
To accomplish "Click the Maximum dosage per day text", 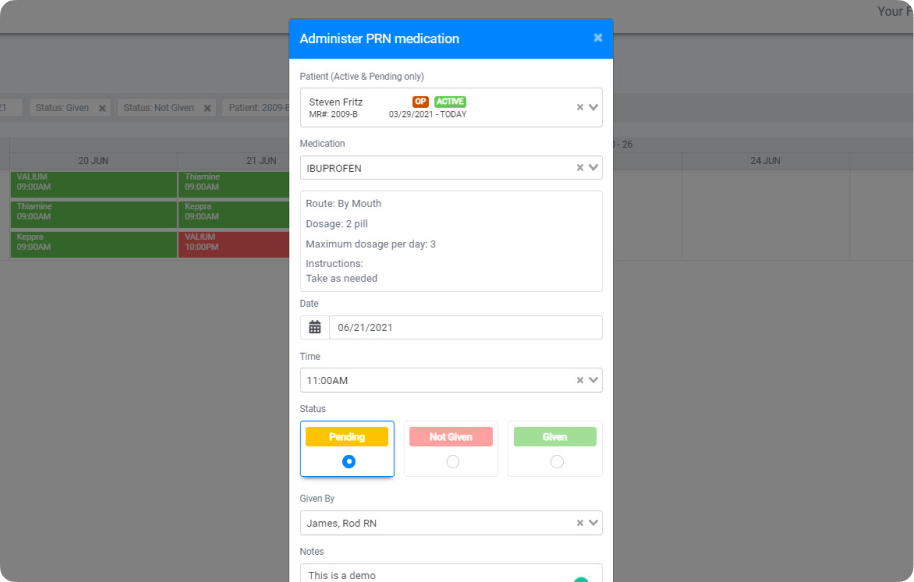I will click(x=371, y=244).
